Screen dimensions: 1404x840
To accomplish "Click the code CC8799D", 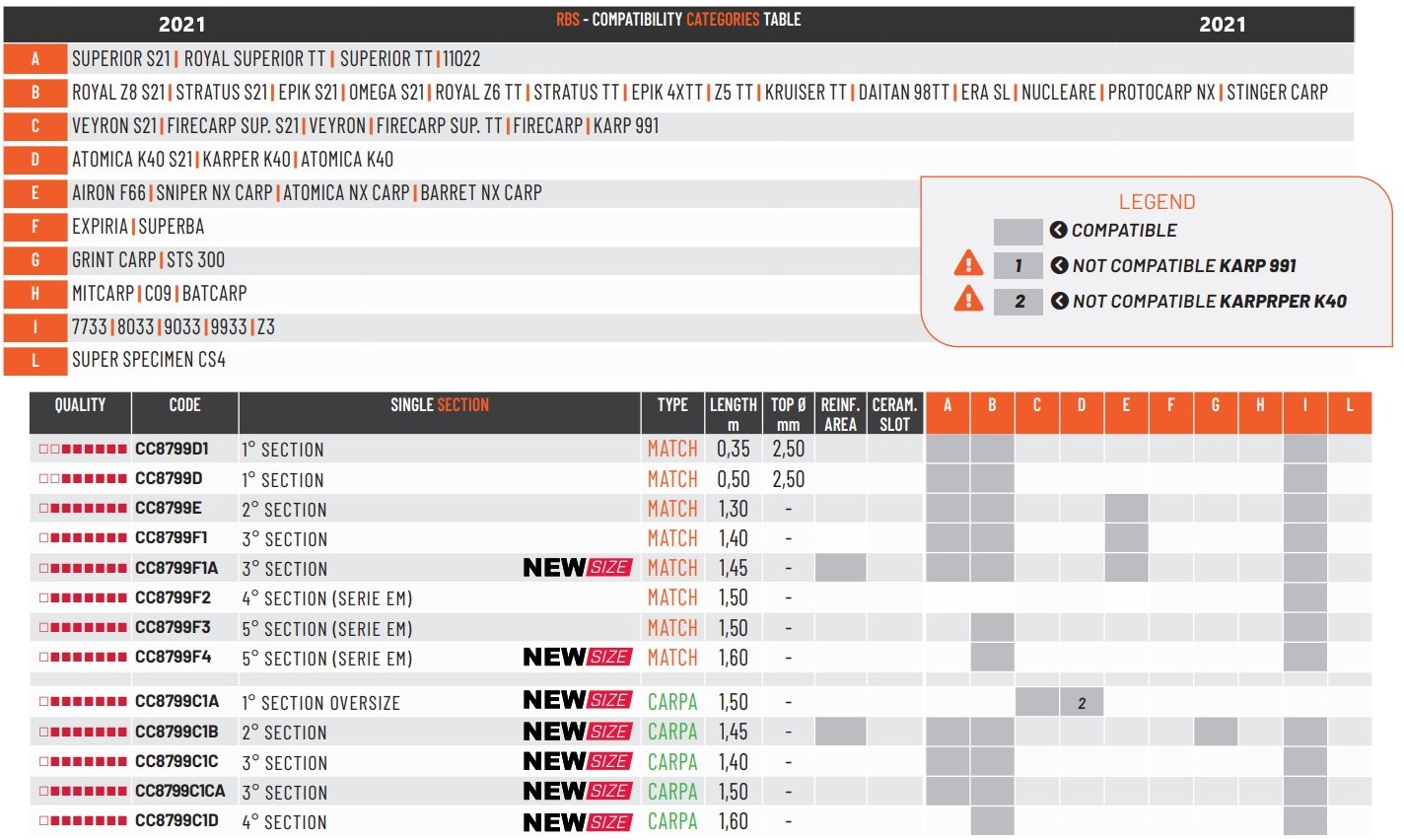I will [x=169, y=479].
